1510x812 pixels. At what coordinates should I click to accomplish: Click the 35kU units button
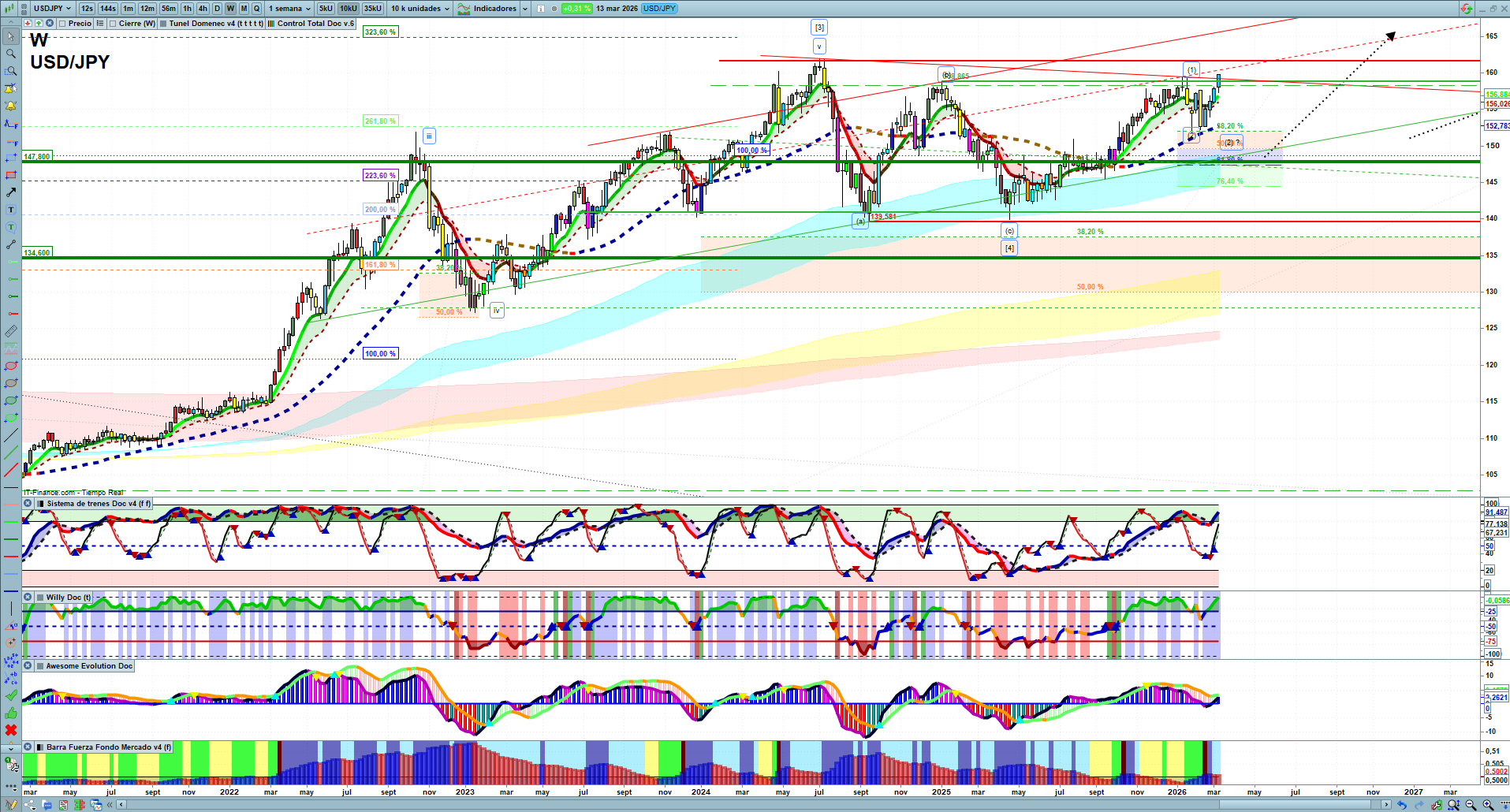373,9
